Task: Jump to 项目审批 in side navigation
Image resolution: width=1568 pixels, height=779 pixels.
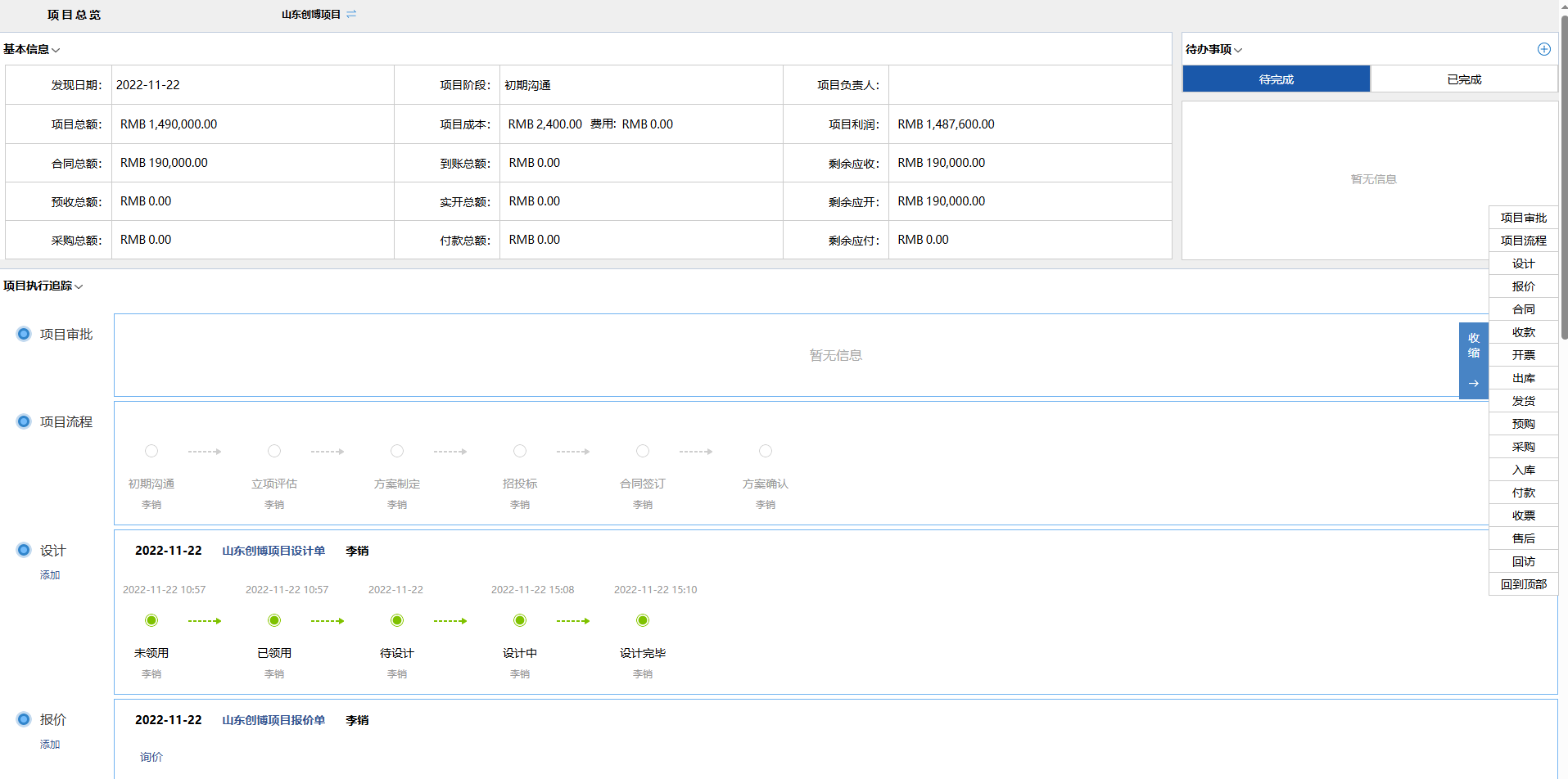Action: 1523,218
